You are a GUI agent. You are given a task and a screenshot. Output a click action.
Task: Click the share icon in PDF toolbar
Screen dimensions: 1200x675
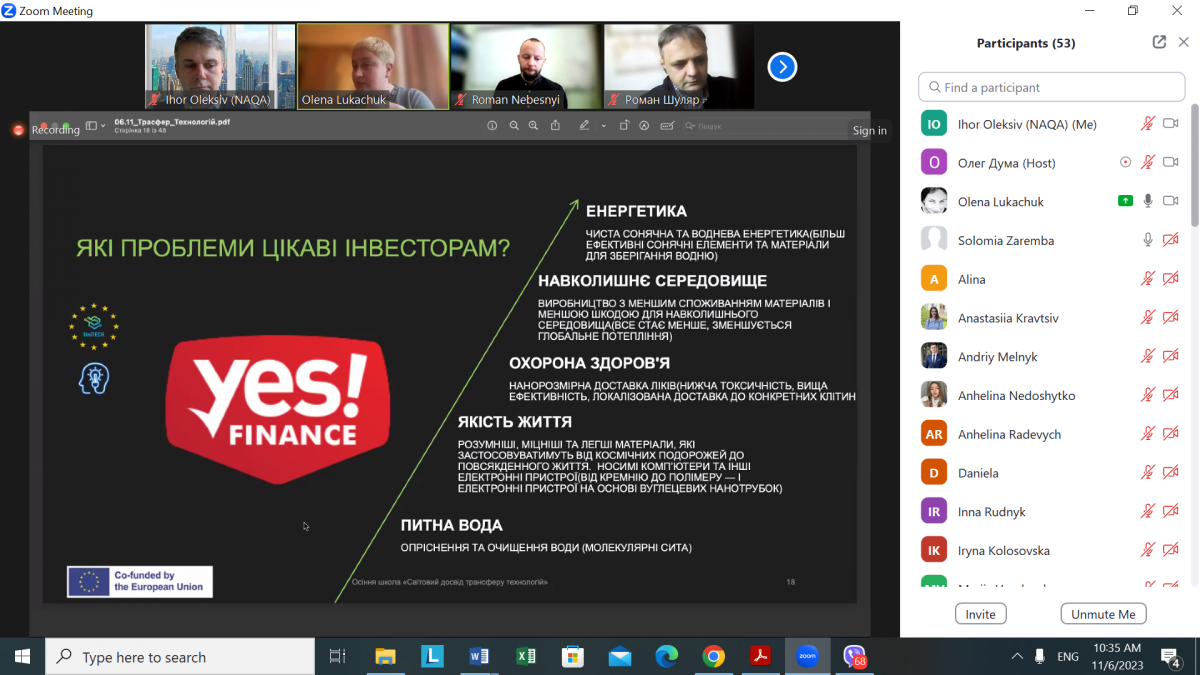[555, 126]
